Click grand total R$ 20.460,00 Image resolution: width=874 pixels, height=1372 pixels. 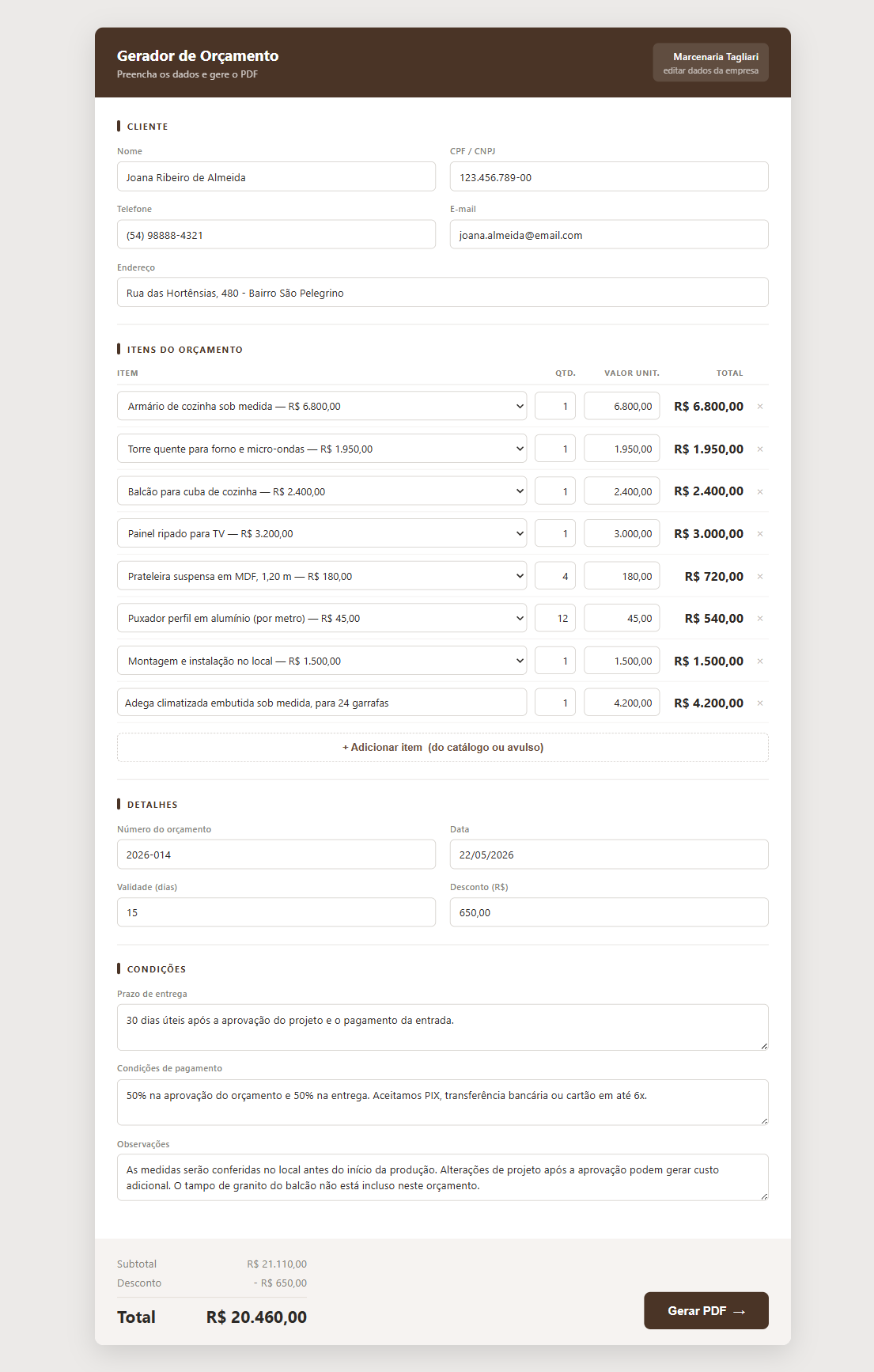coord(256,1317)
